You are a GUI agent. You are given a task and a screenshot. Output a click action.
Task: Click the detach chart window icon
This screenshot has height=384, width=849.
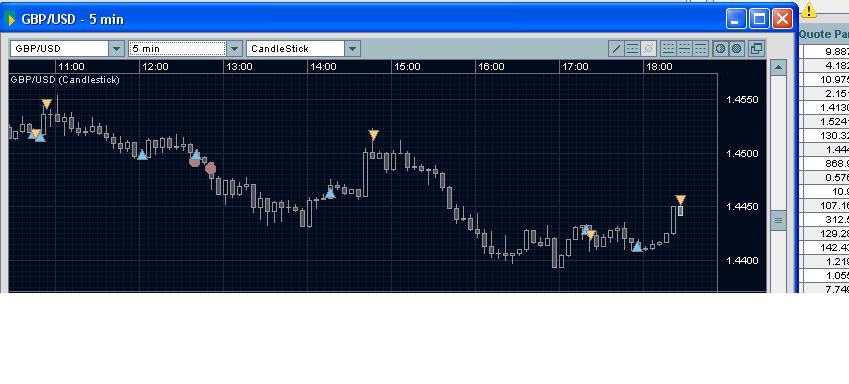[756, 49]
